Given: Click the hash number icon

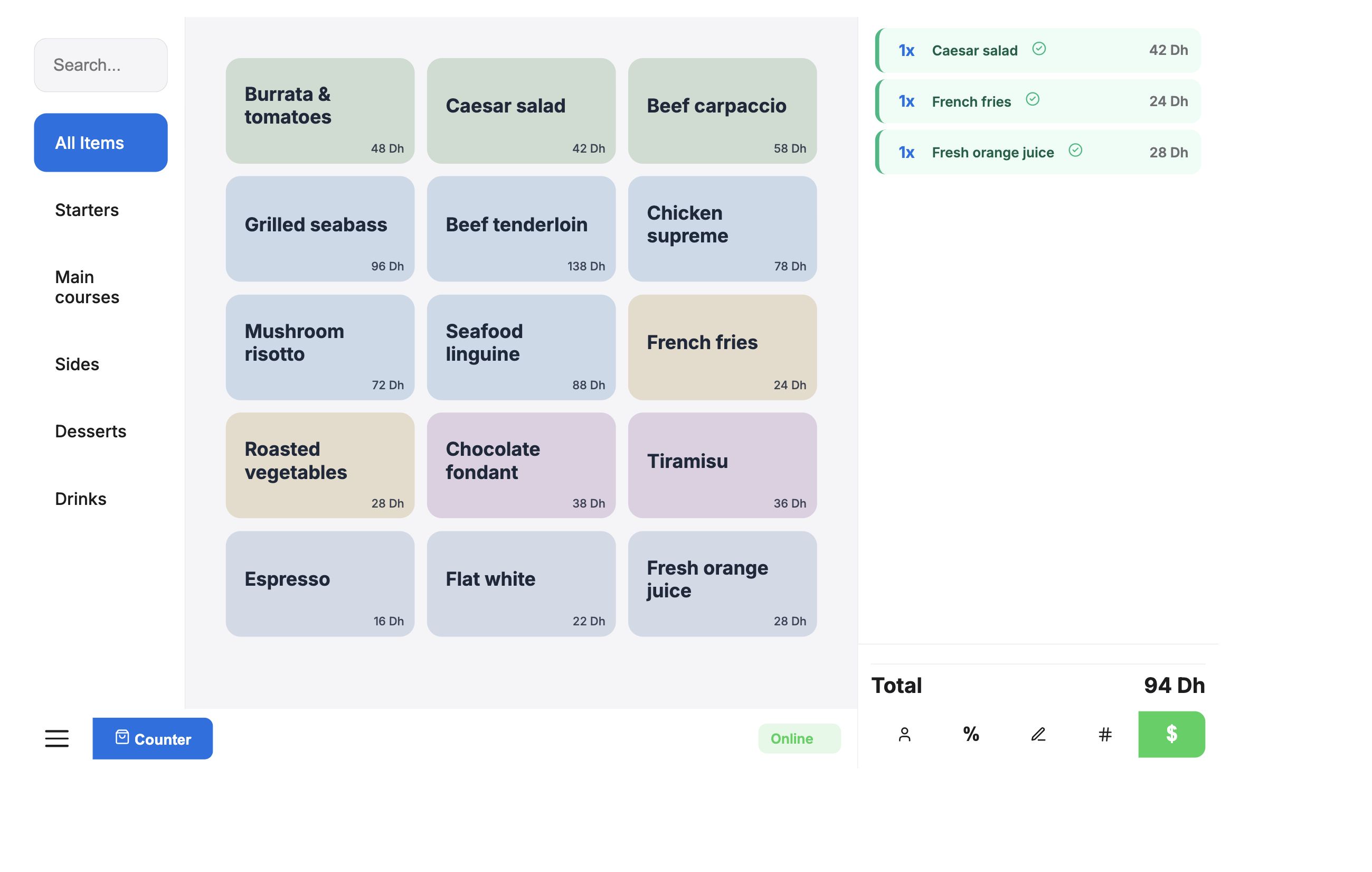Looking at the screenshot, I should [1105, 734].
